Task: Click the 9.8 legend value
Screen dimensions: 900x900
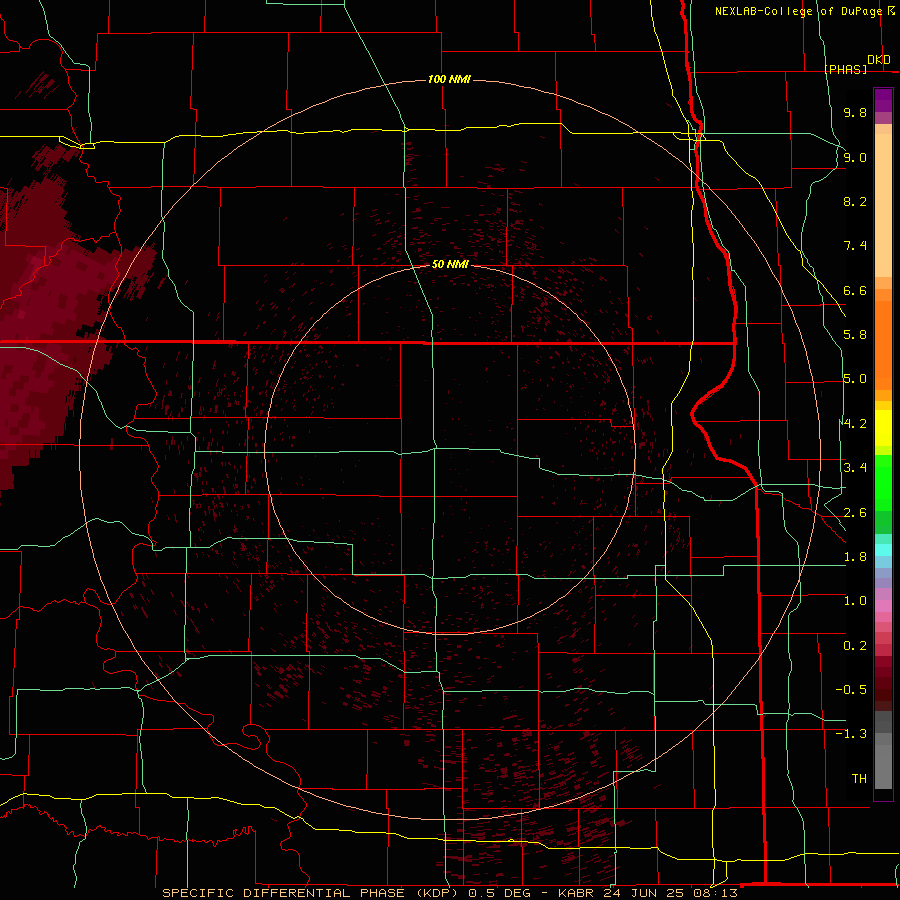Action: click(855, 112)
